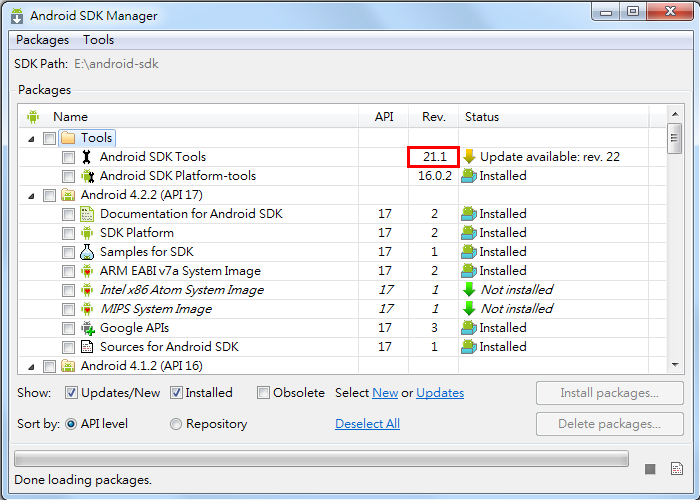Click the Android 4.2.2 folder icon
The width and height of the screenshot is (700, 500).
[68, 195]
